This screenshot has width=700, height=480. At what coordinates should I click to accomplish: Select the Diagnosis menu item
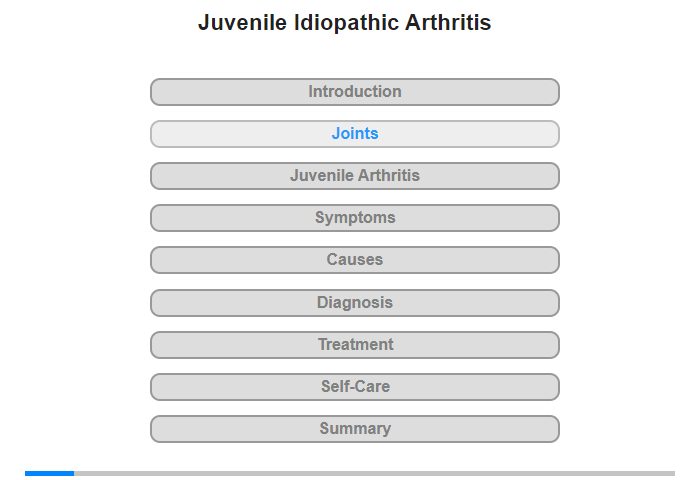354,303
